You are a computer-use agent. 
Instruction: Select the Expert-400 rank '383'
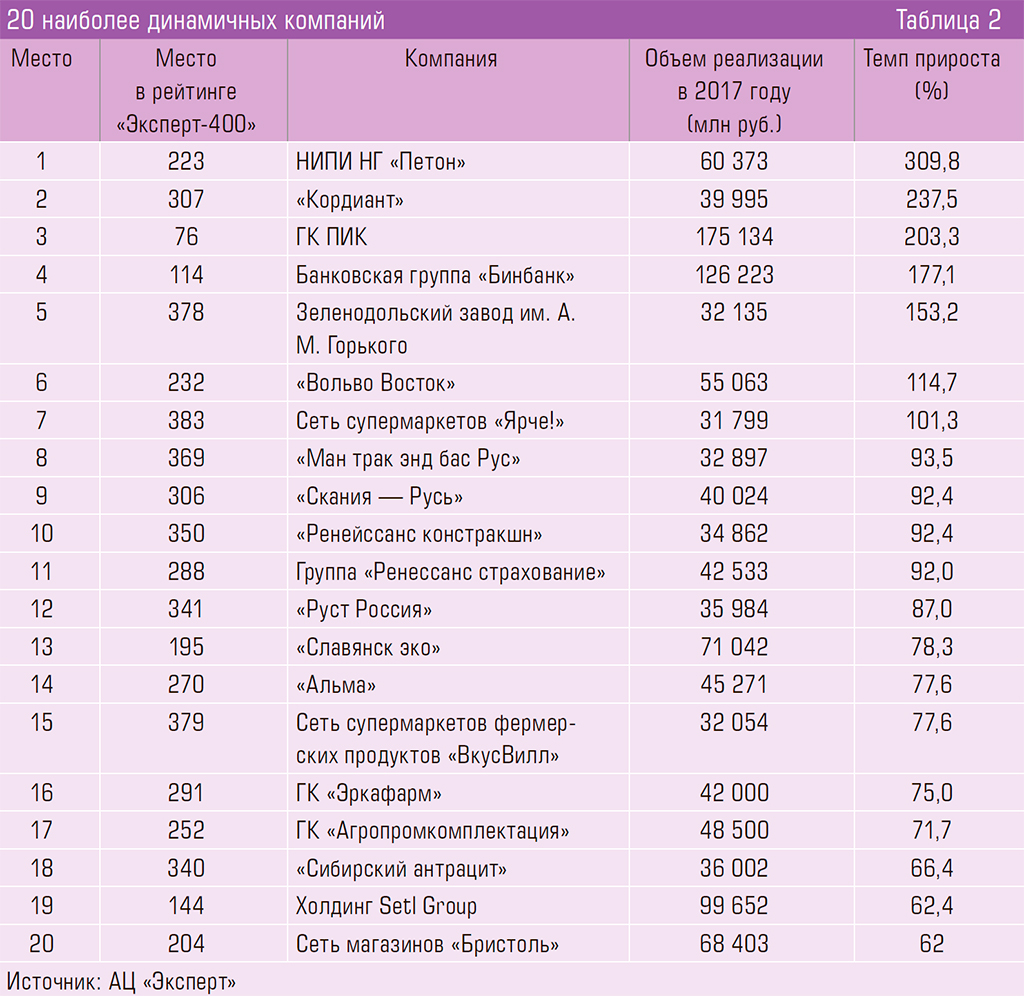(x=186, y=421)
